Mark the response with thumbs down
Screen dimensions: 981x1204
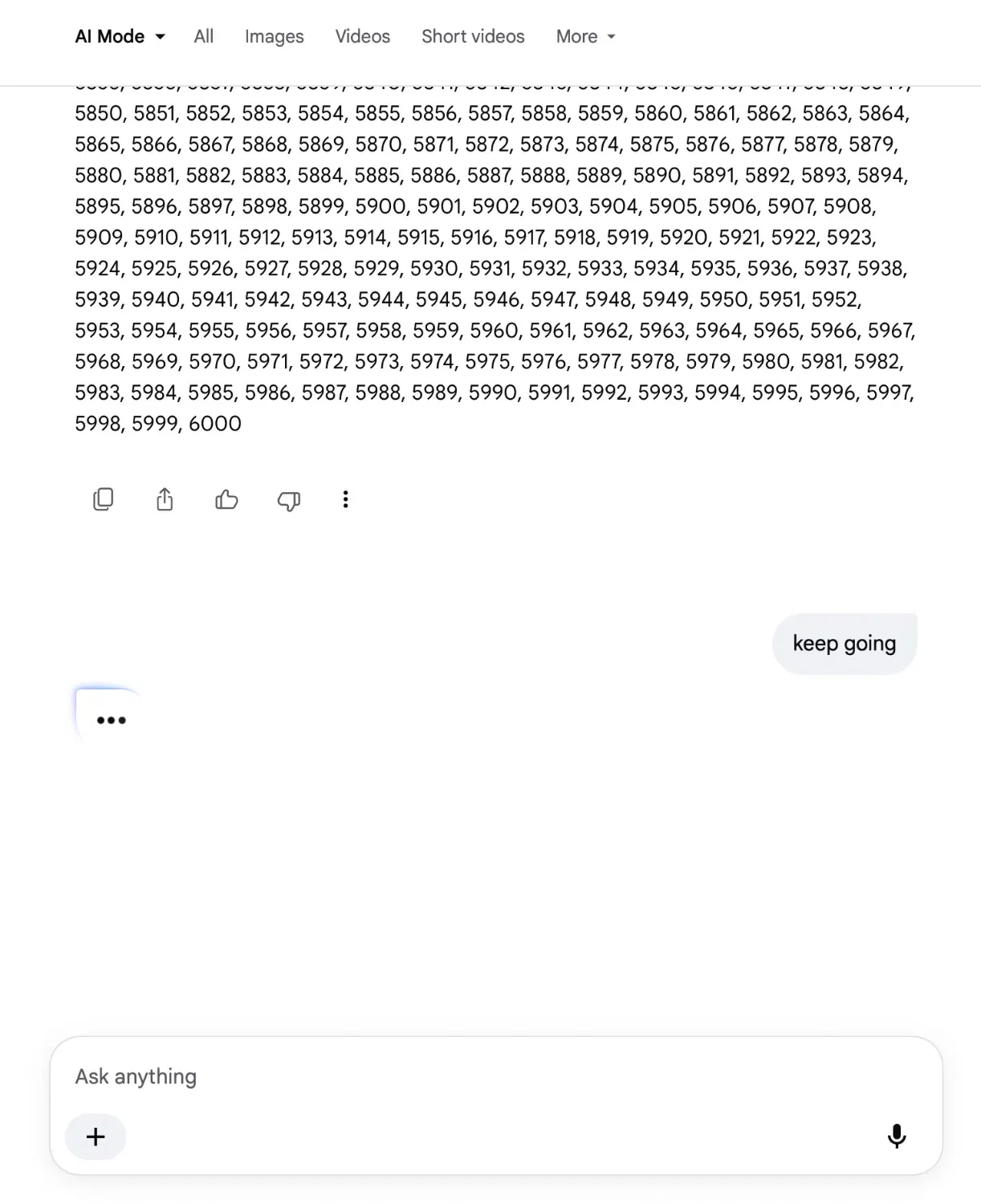288,501
